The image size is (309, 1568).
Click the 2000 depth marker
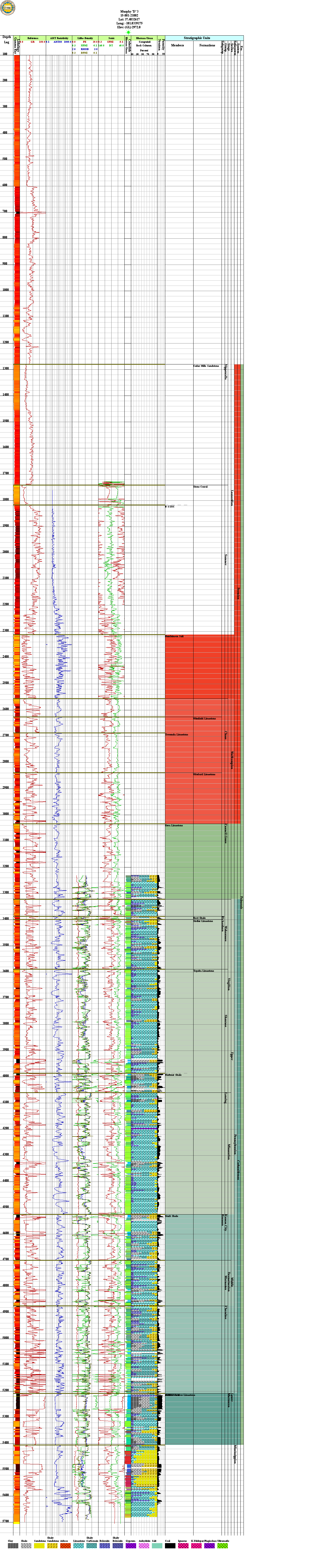tap(5, 551)
